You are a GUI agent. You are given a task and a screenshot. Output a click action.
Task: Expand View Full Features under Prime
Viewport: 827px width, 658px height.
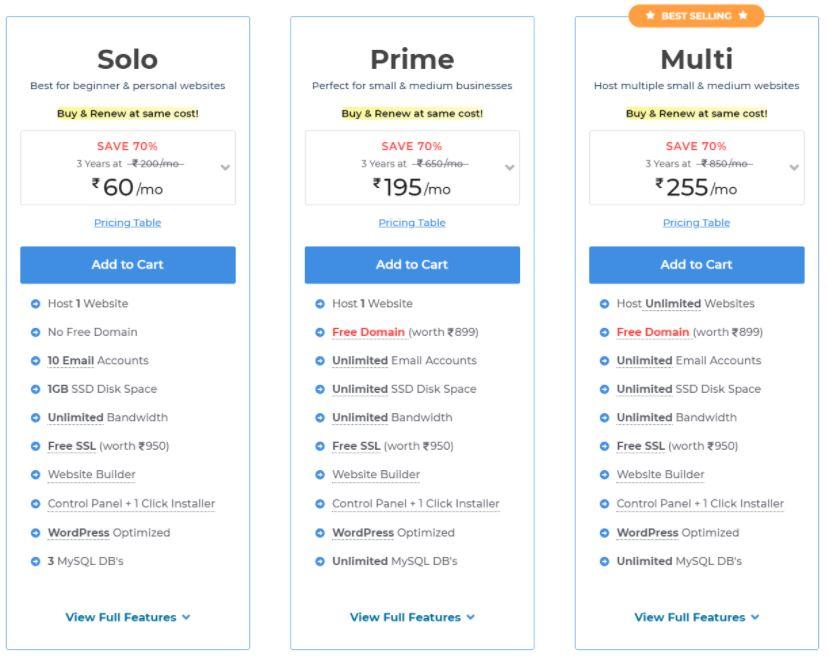[x=412, y=617]
